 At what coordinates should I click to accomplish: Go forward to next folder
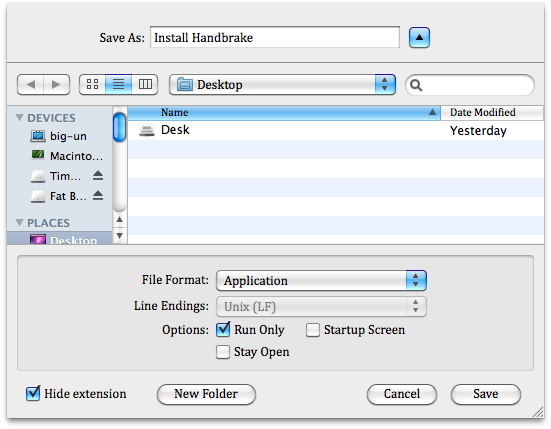56,85
